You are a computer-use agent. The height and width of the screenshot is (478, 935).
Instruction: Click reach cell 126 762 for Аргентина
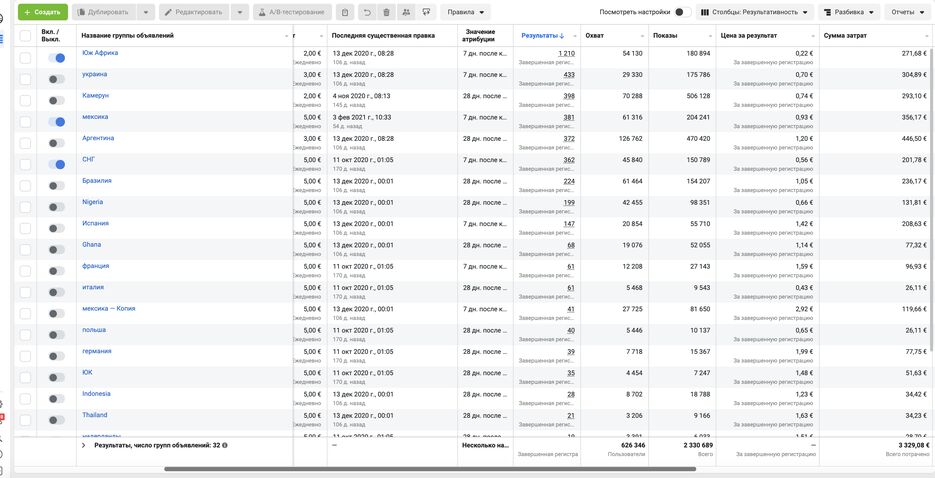pos(631,139)
